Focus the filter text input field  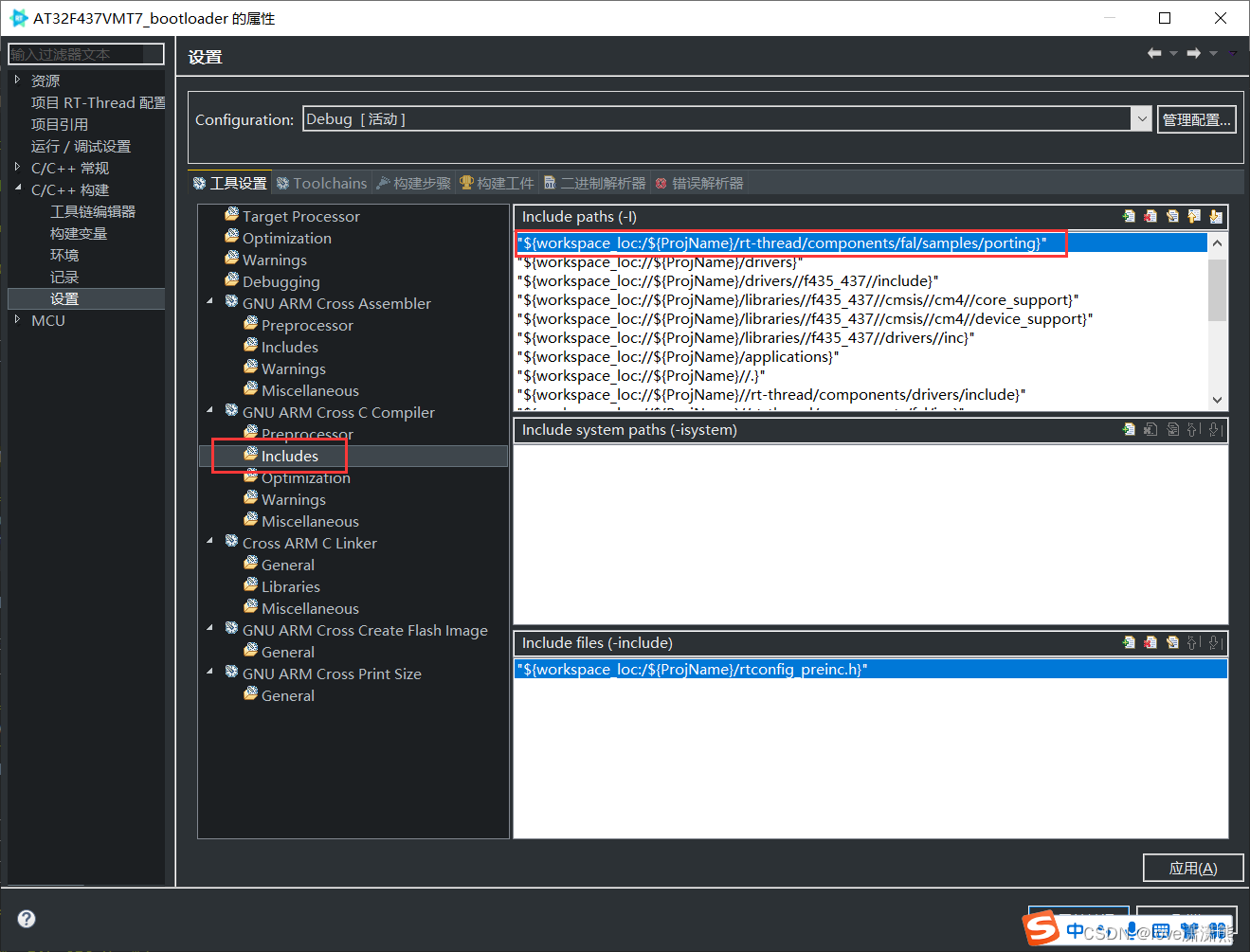pyautogui.click(x=86, y=54)
